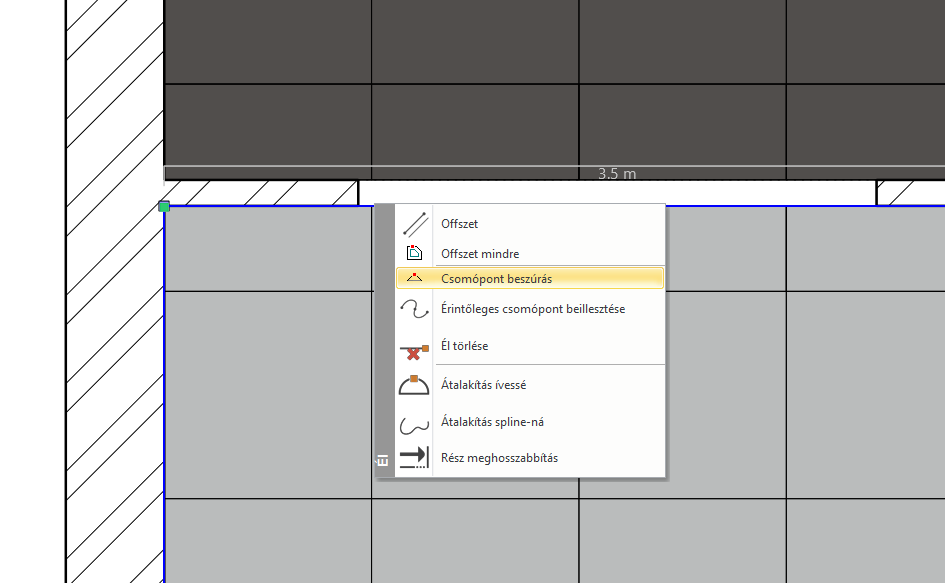Viewport: 945px width, 583px height.
Task: Choose Offszet from the context menu
Action: pos(530,224)
